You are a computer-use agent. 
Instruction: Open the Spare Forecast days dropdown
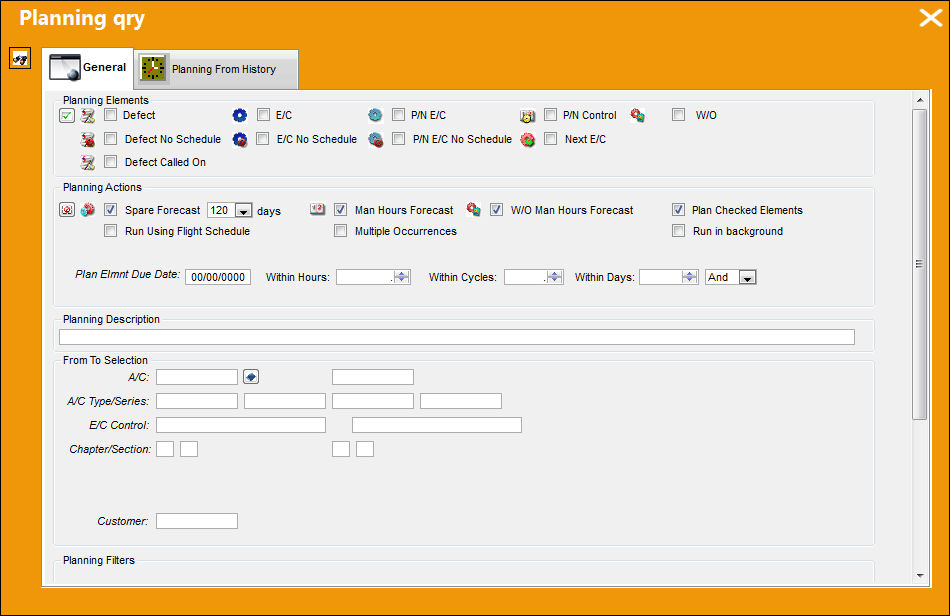click(x=244, y=210)
